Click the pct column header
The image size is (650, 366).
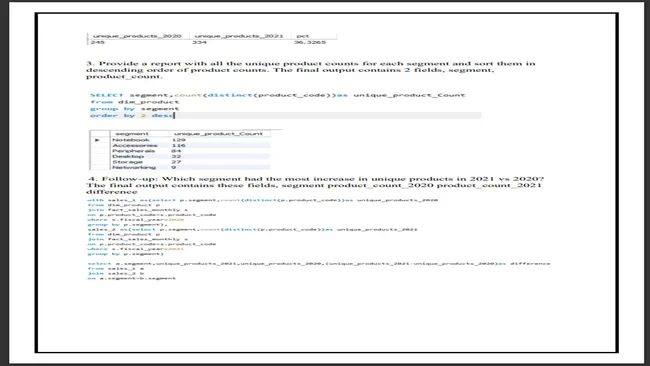[303, 36]
